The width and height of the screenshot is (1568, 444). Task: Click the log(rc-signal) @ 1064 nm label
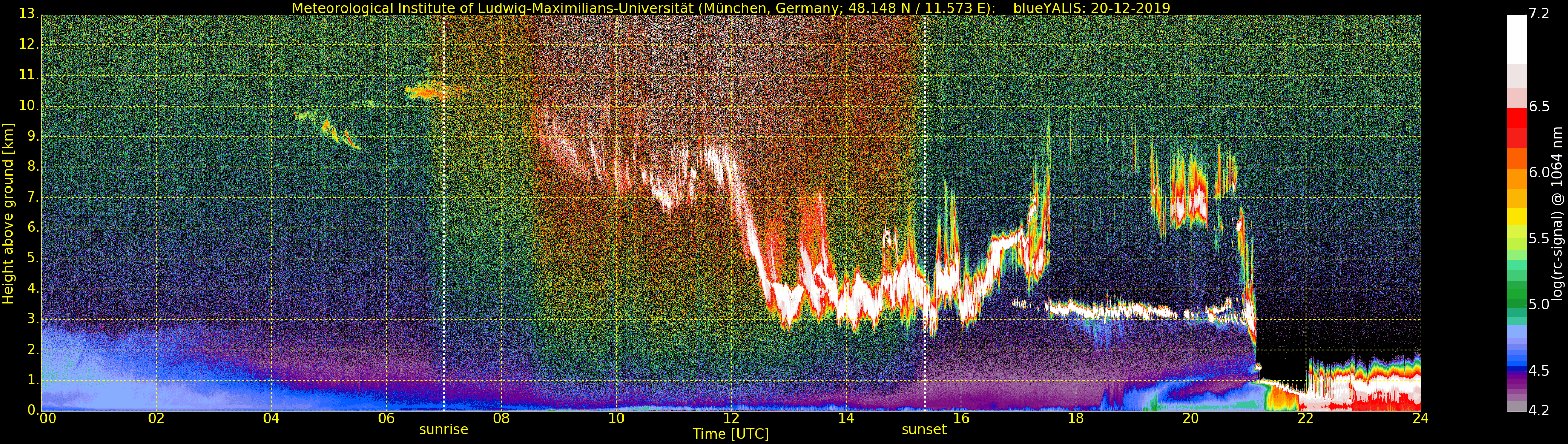coord(1558,214)
